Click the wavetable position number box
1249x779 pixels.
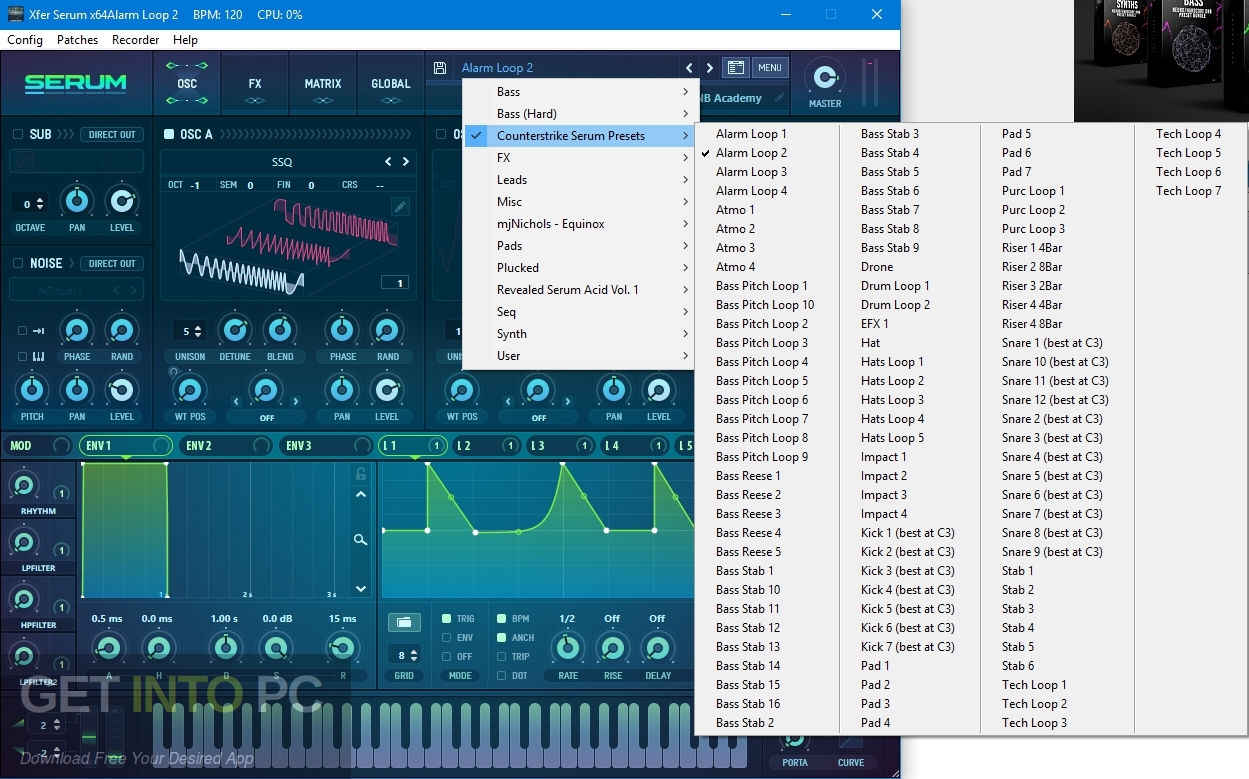click(x=395, y=283)
